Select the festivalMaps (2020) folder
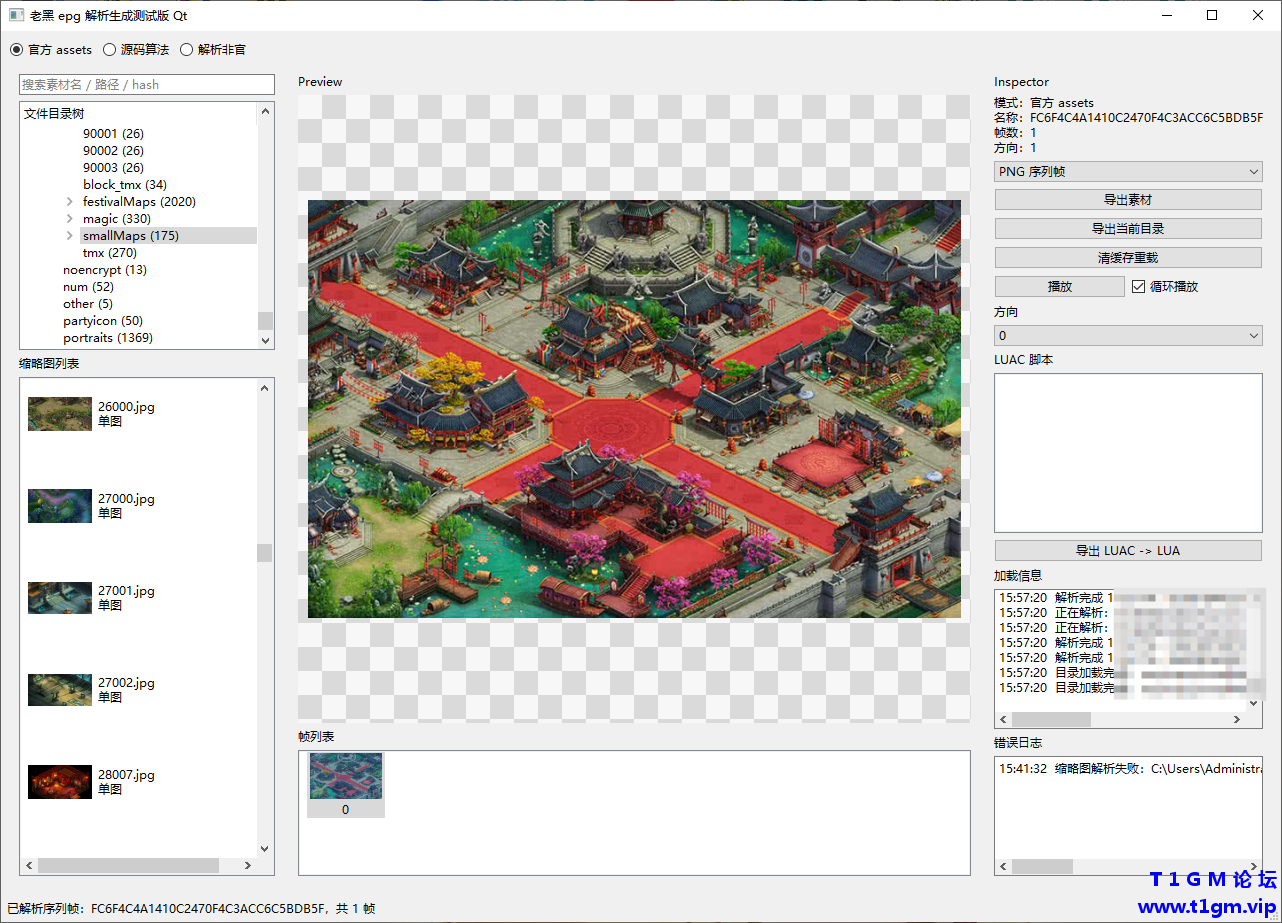 pos(139,202)
